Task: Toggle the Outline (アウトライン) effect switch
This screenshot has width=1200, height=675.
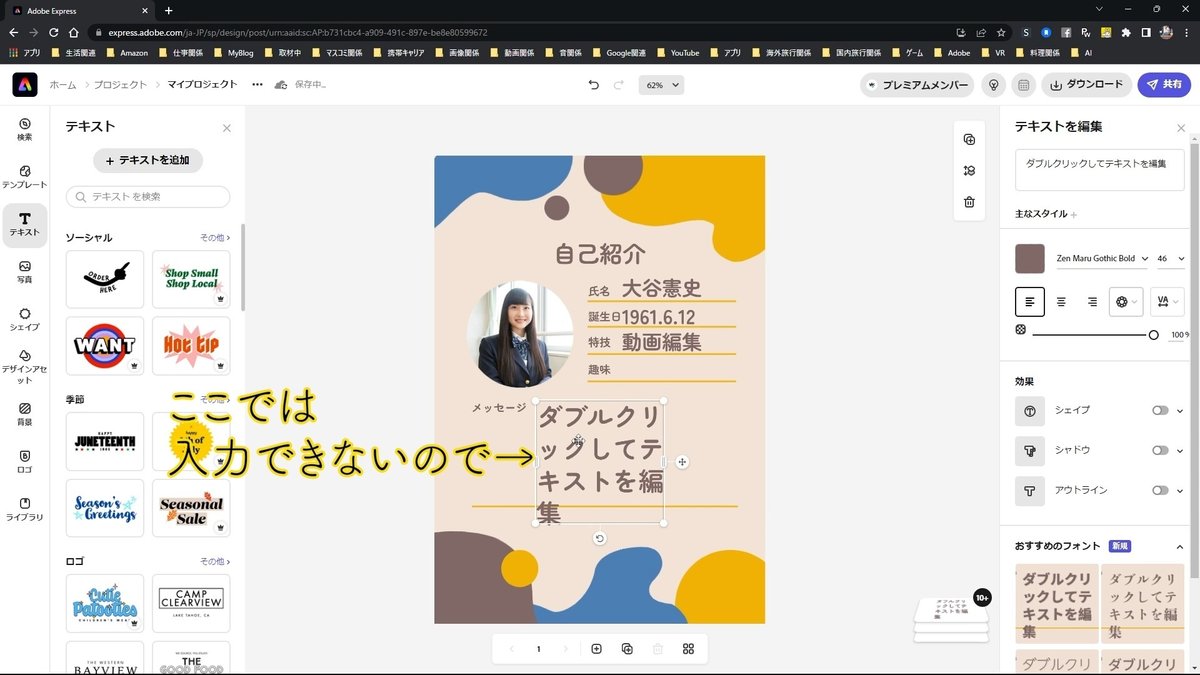Action: pyautogui.click(x=1160, y=490)
